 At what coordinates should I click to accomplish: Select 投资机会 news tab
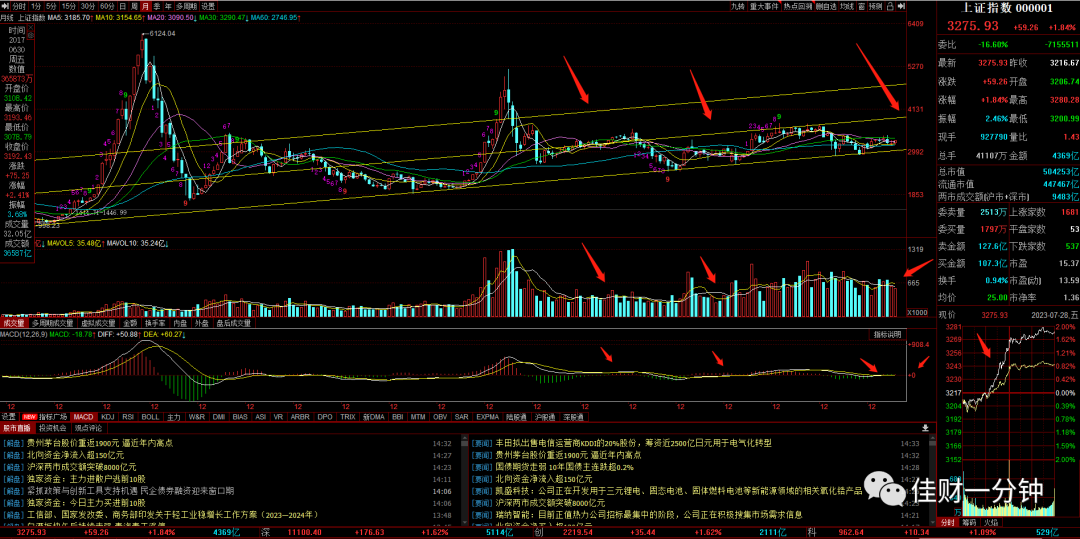[x=53, y=427]
